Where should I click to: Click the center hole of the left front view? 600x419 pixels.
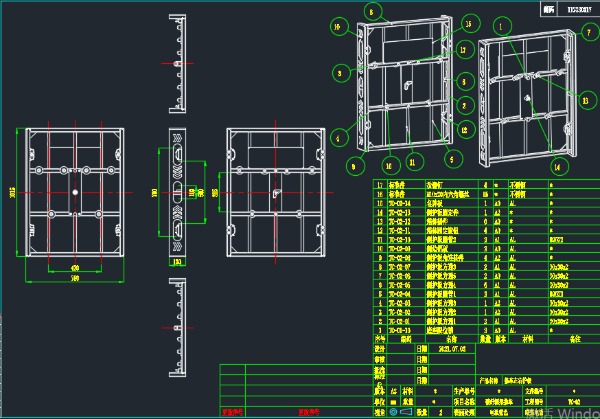pos(75,191)
